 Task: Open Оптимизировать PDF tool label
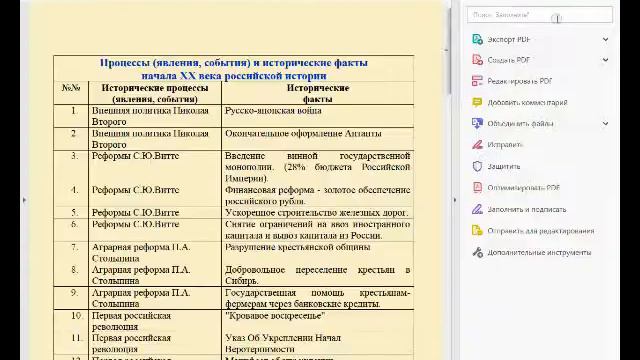click(524, 188)
